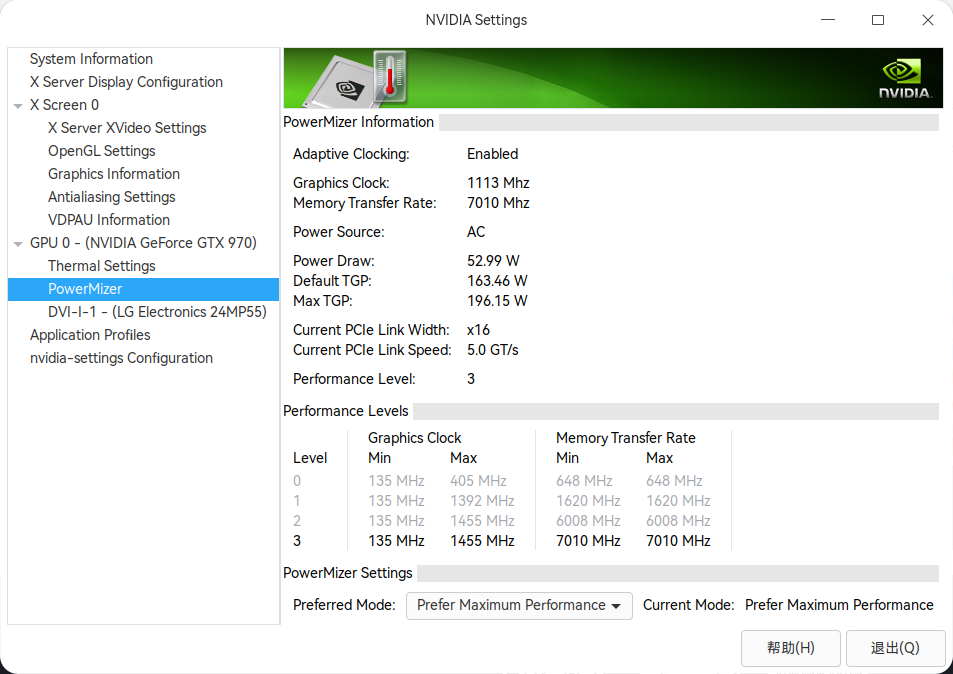Click Power Source value AC
Image resolution: width=953 pixels, height=674 pixels.
click(476, 232)
